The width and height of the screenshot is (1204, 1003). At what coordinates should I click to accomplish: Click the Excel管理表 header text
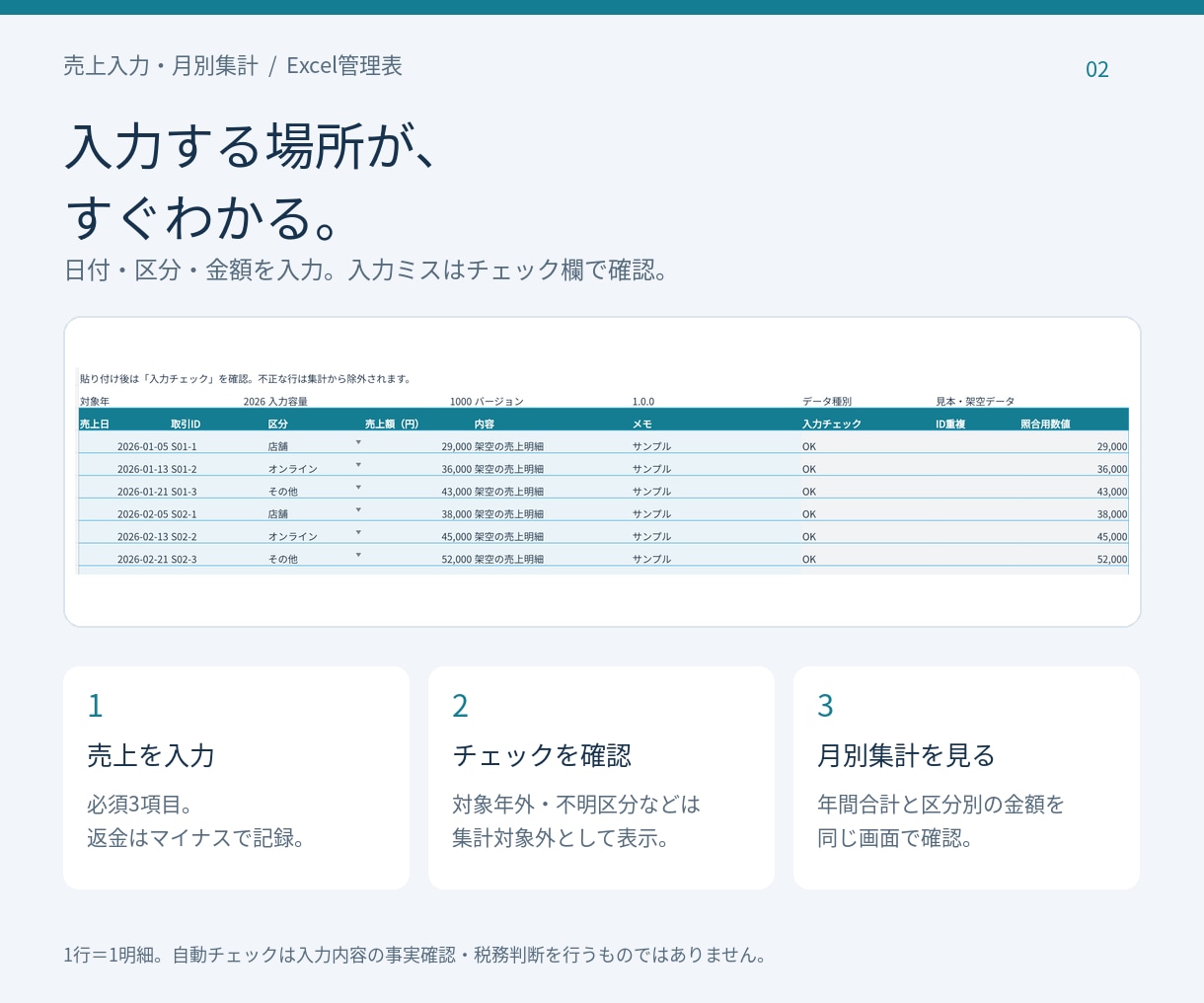tap(344, 66)
